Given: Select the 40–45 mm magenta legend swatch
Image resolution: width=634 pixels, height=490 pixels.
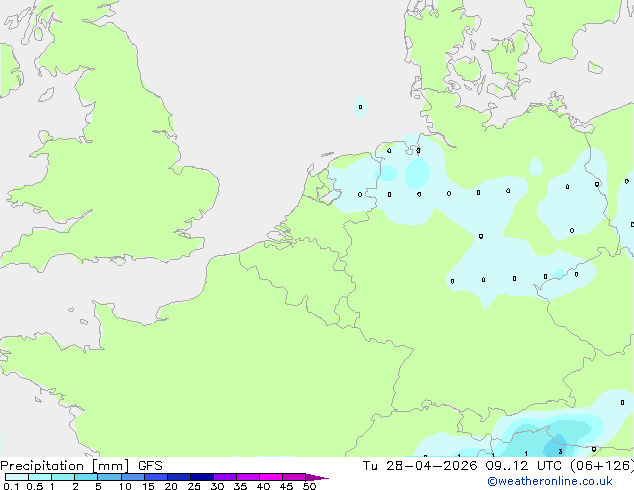Looking at the screenshot, I should pos(271,477).
